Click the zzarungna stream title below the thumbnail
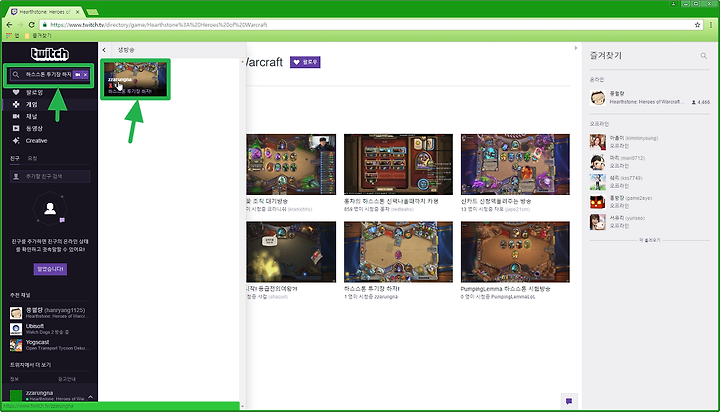Viewport: 720px width, 412px height. [x=372, y=288]
